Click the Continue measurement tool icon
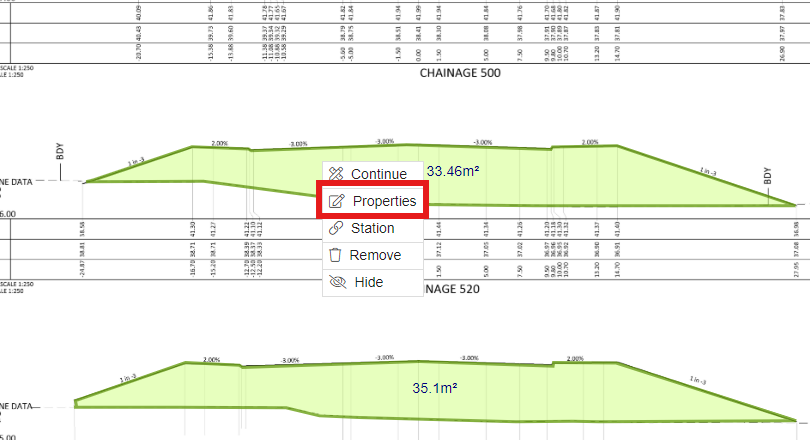810x440 pixels. pyautogui.click(x=336, y=174)
